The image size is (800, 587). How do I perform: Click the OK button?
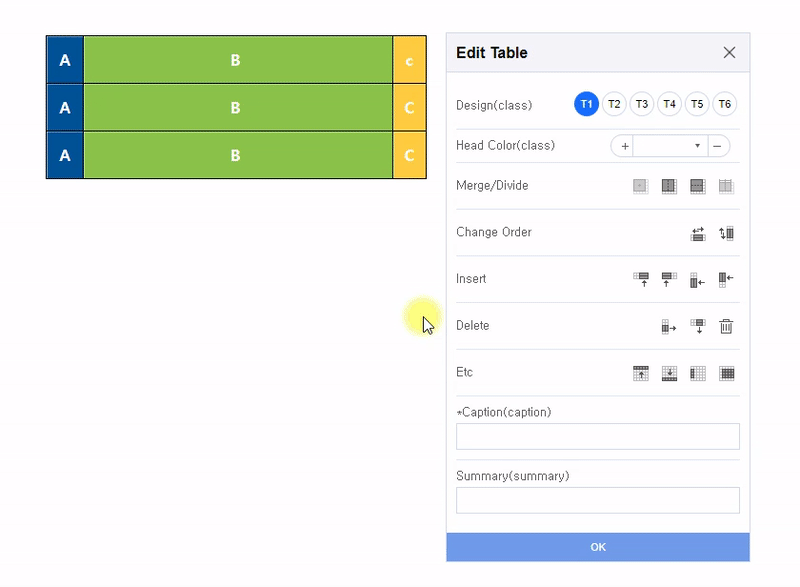tap(598, 547)
